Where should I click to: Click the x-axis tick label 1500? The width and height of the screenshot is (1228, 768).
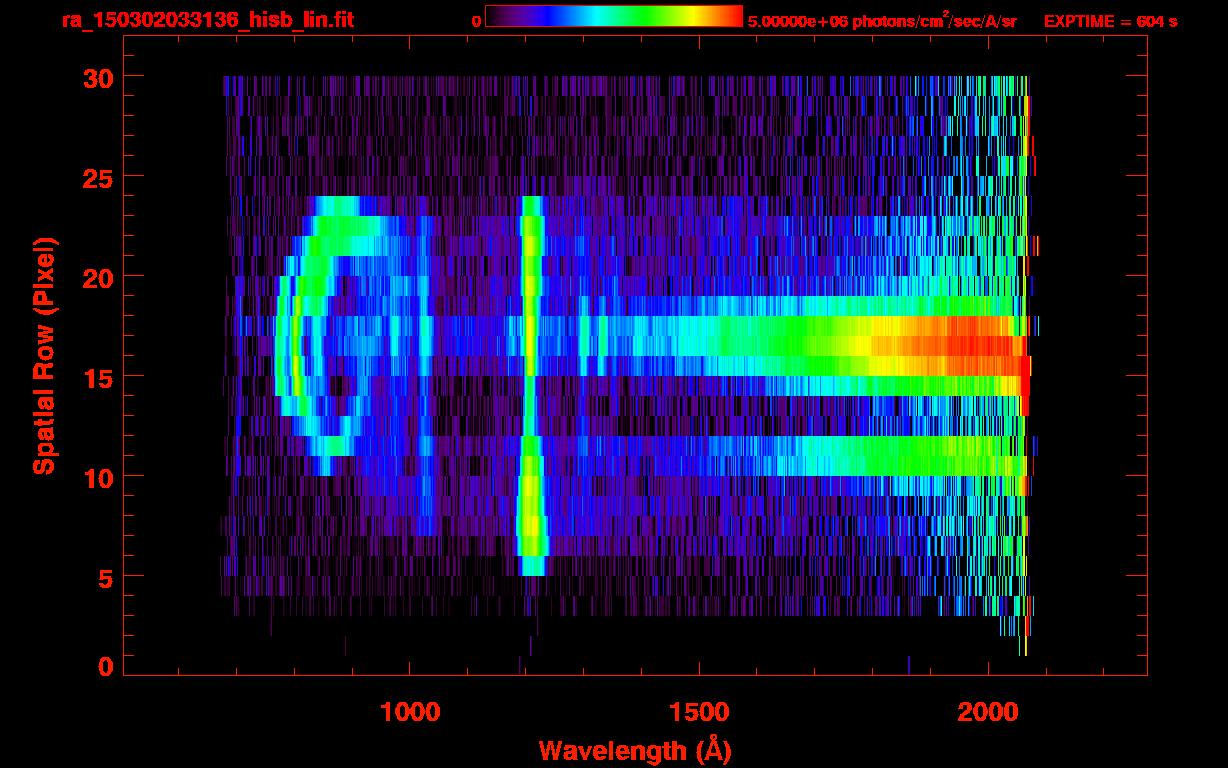[x=699, y=713]
